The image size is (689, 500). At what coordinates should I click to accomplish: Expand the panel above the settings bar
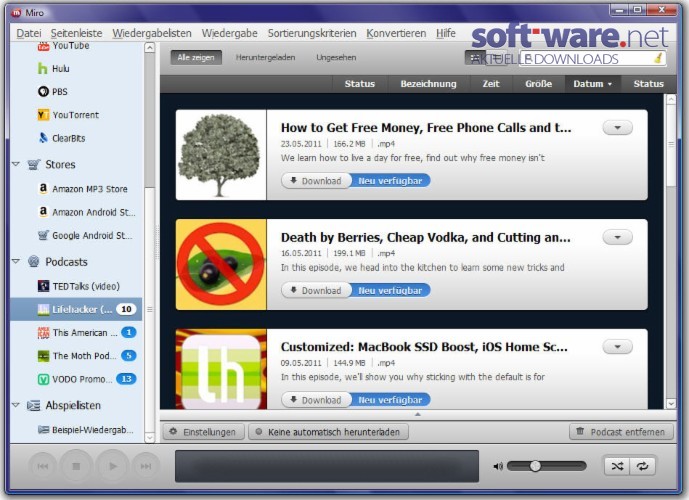[x=417, y=414]
